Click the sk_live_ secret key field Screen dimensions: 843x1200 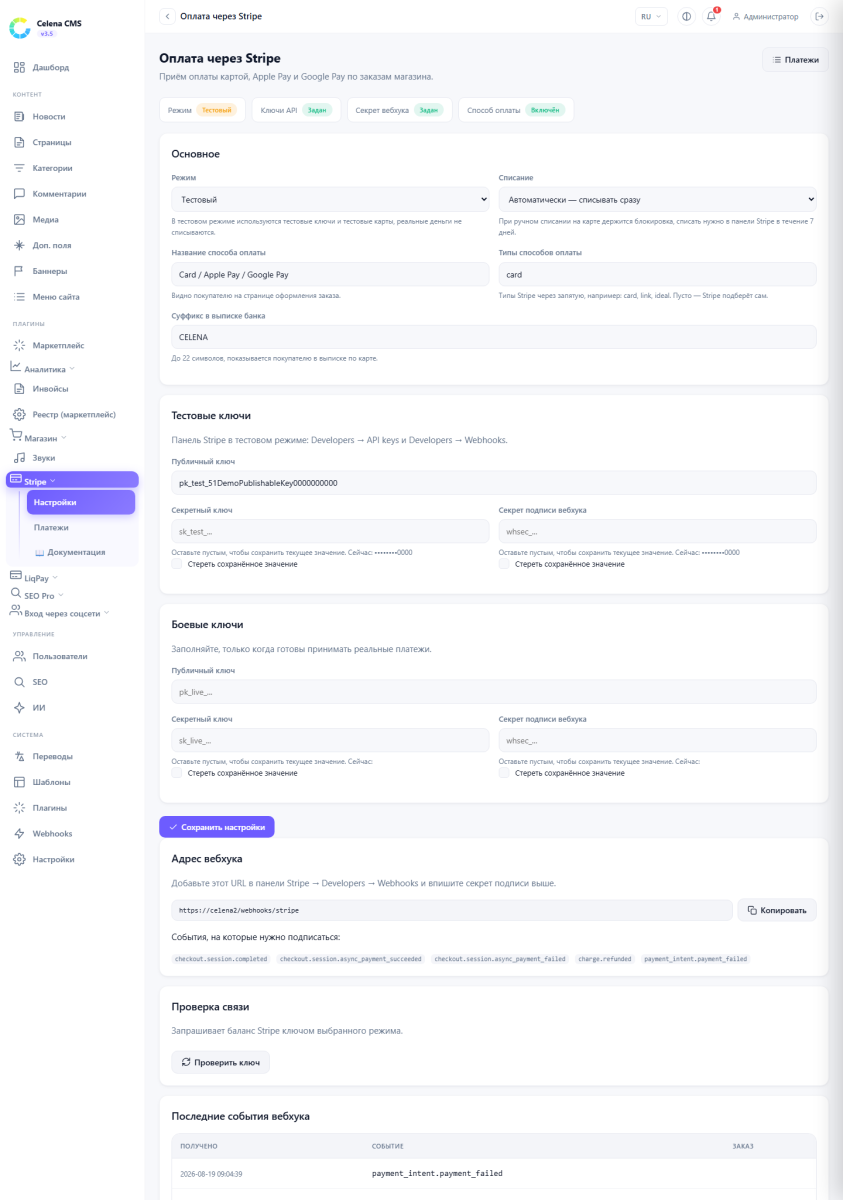[330, 740]
